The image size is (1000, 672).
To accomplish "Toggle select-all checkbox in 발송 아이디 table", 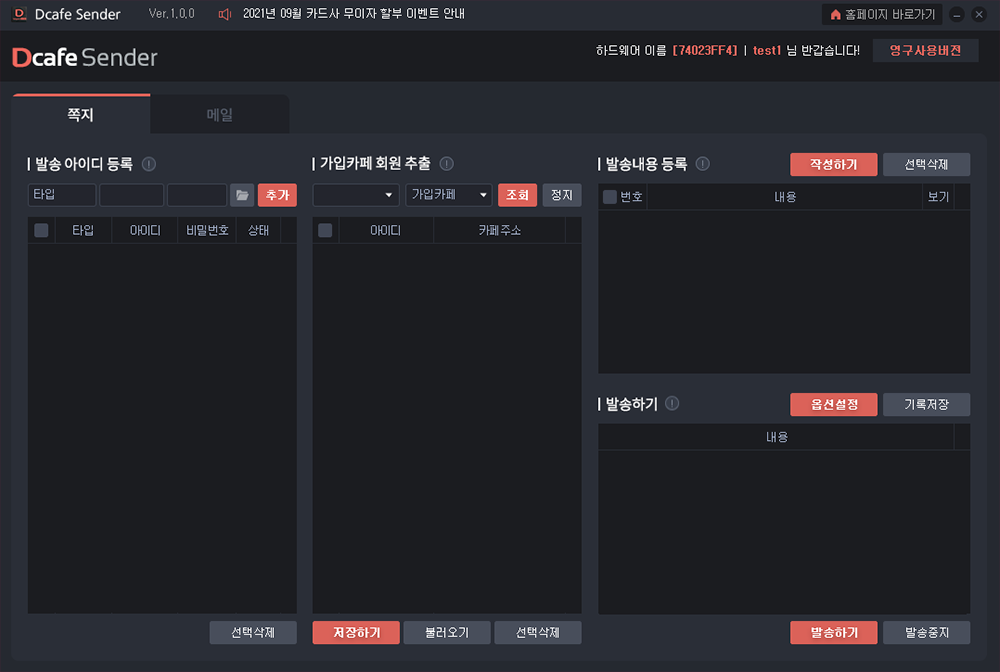I will point(41,230).
